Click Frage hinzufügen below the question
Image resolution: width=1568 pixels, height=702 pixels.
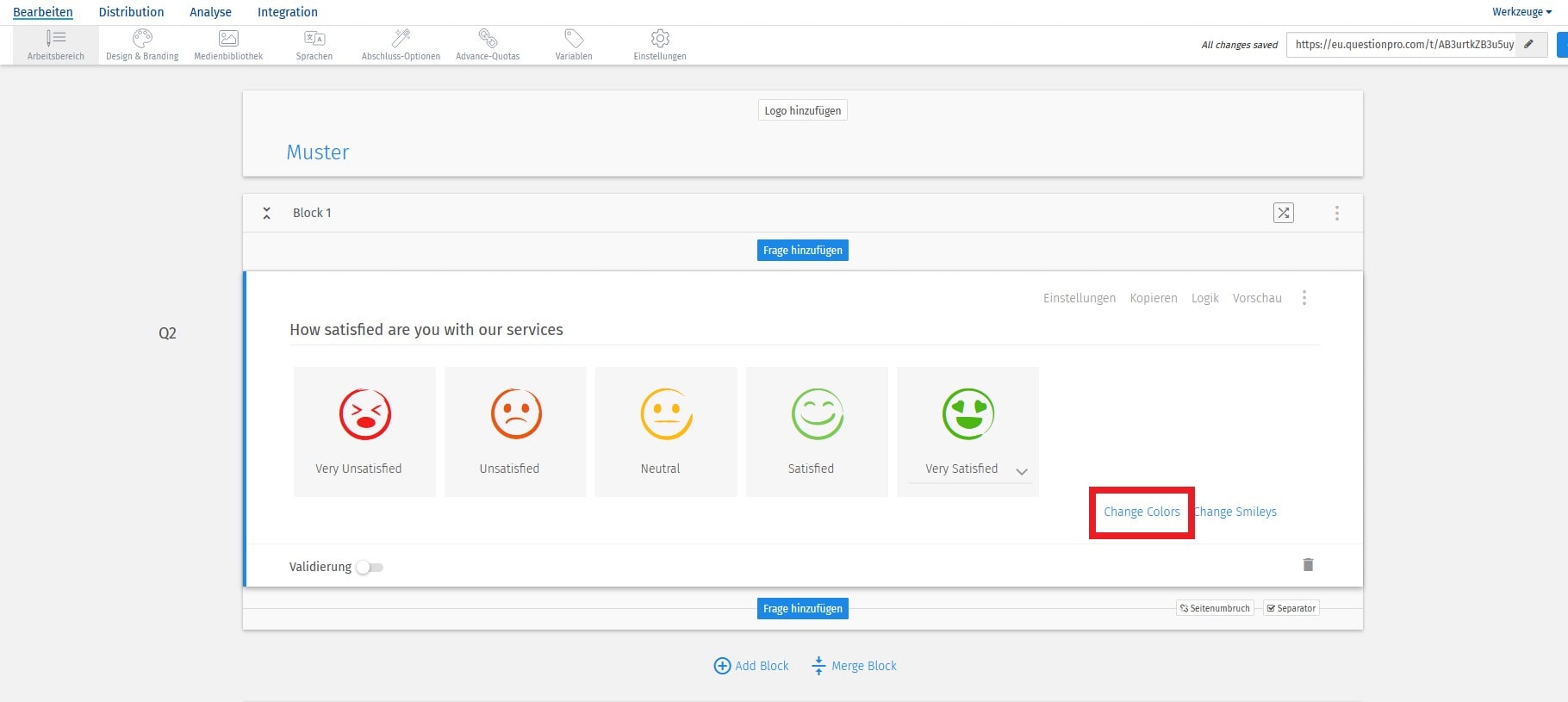pyautogui.click(x=803, y=609)
